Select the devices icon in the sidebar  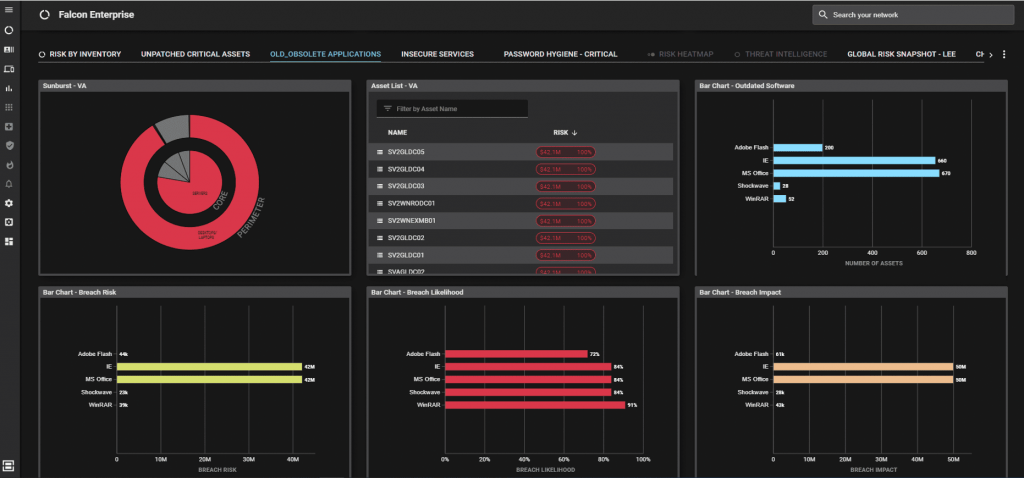click(x=9, y=69)
